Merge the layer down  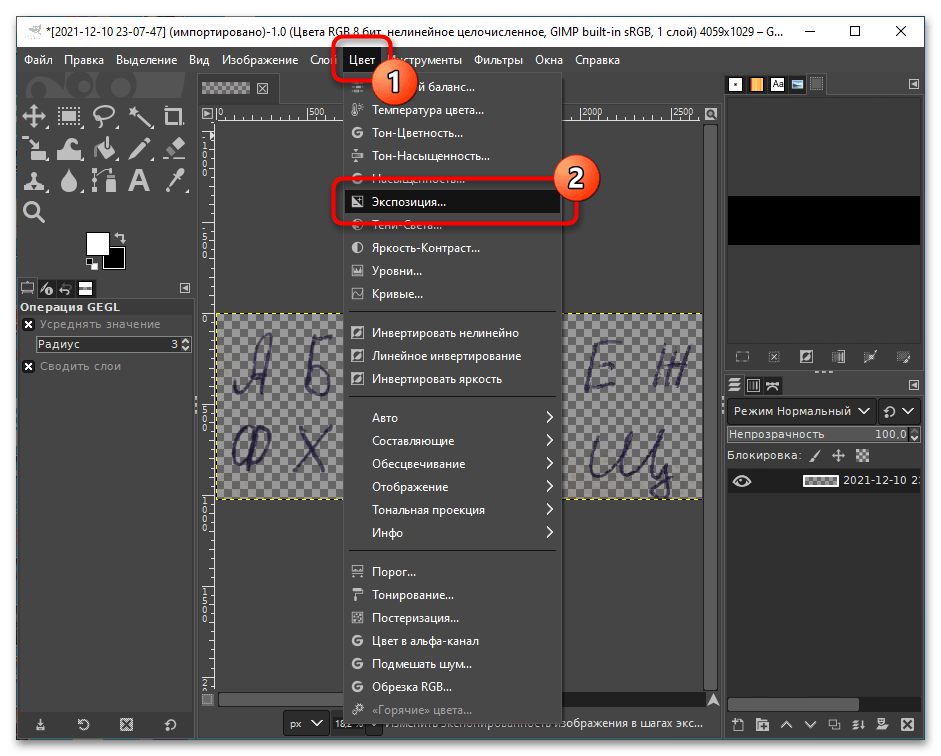coord(858,725)
